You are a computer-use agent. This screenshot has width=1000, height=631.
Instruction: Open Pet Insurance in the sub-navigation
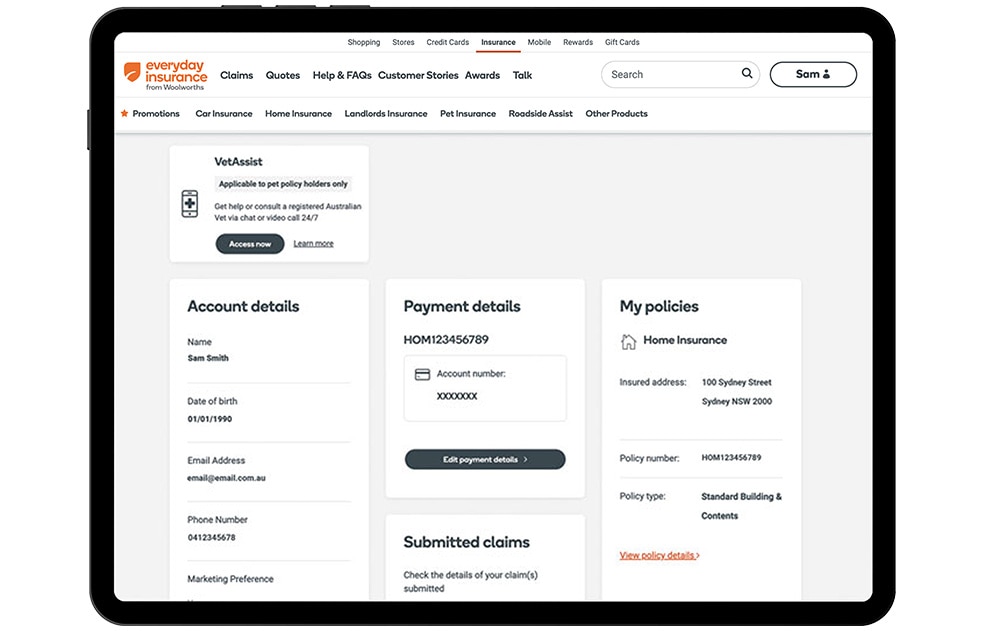pyautogui.click(x=467, y=114)
